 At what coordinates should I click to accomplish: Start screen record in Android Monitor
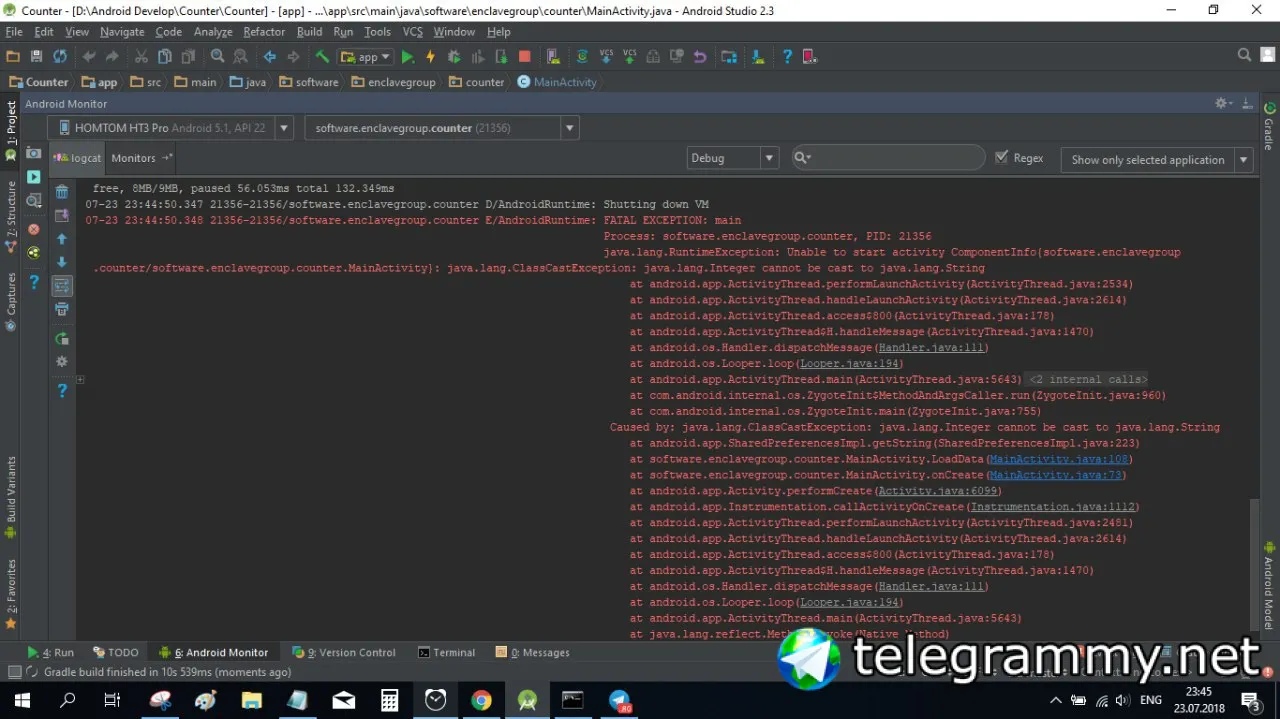pos(33,176)
